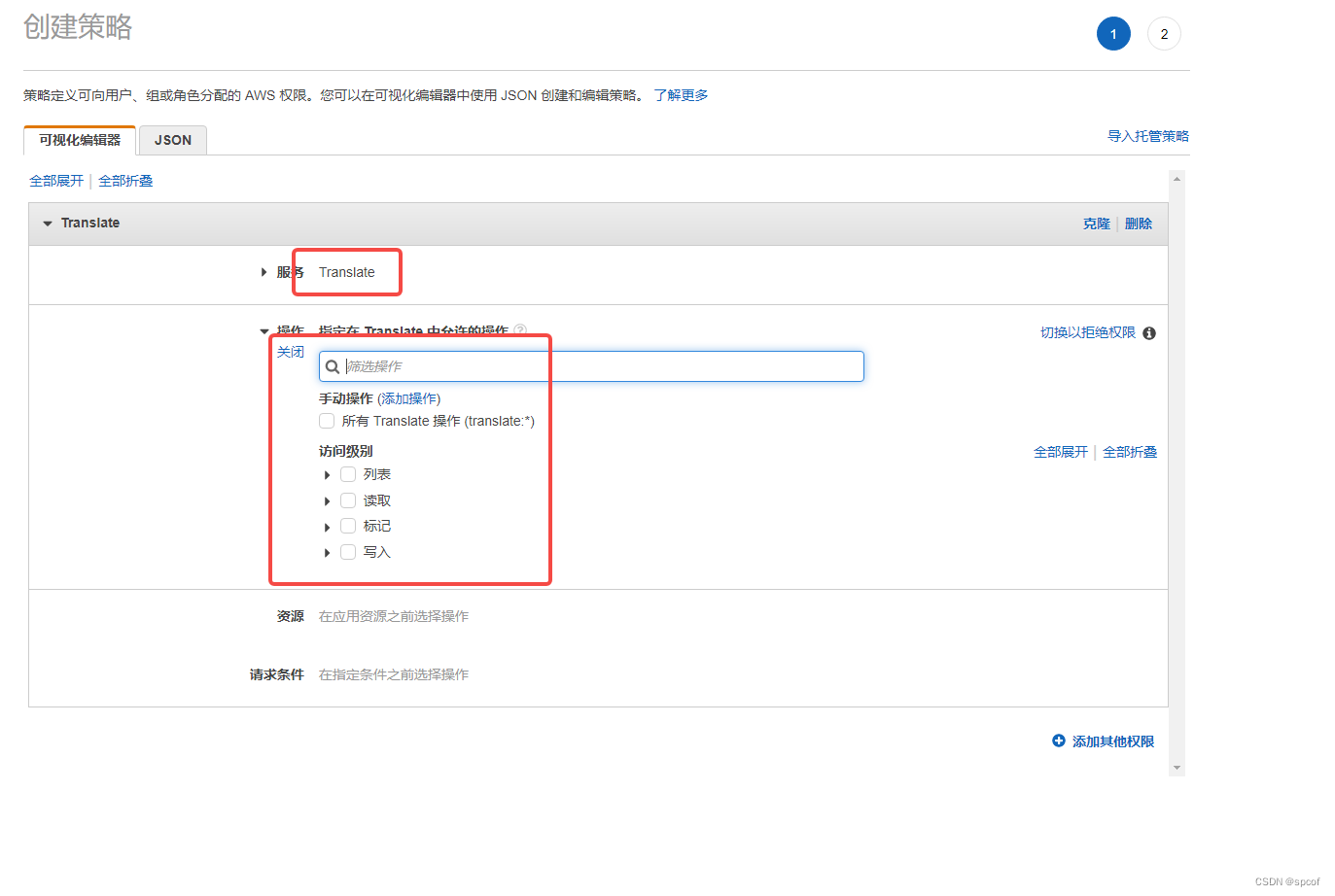1335x896 pixels.
Task: Click 添加操作 link for manual actions
Action: (409, 398)
